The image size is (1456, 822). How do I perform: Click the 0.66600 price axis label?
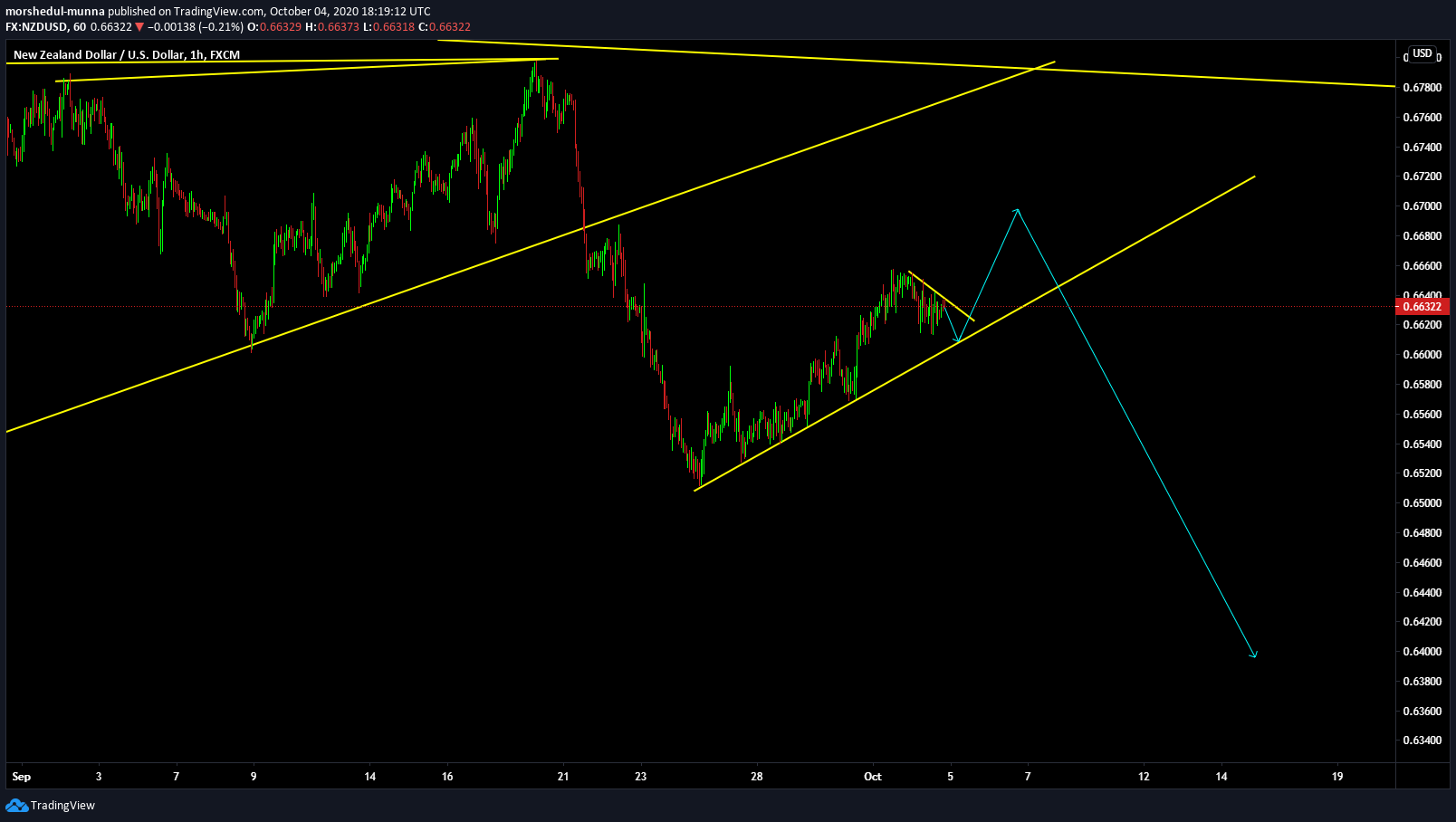pos(1422,266)
